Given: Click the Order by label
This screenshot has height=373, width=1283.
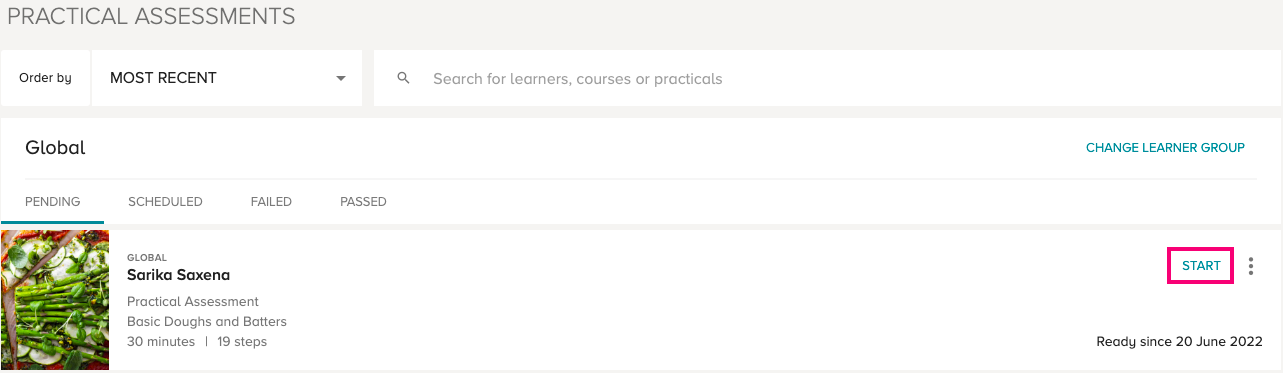Looking at the screenshot, I should [x=45, y=78].
